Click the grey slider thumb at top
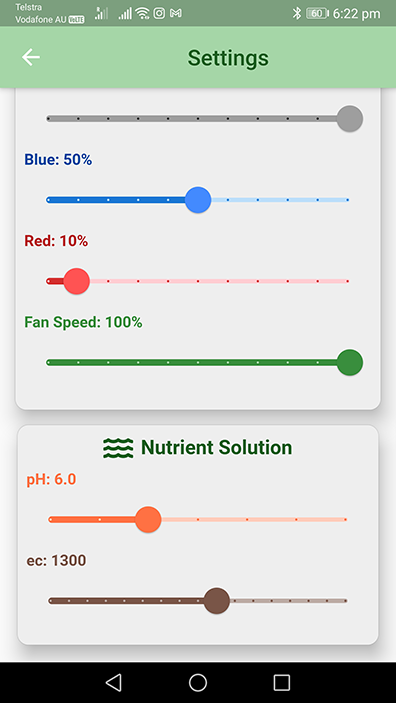This screenshot has width=396, height=703. pos(349,119)
